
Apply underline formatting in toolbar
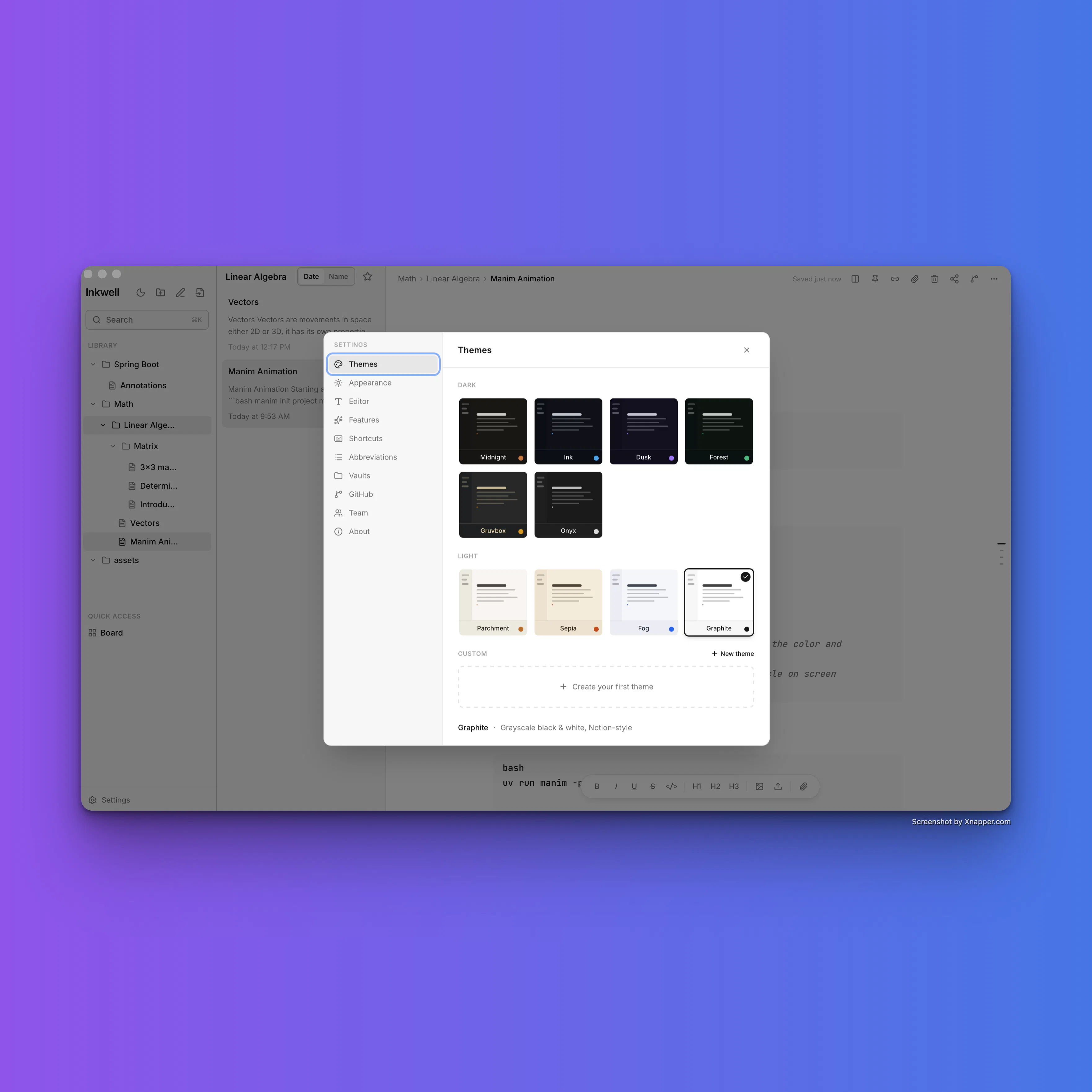coord(634,786)
